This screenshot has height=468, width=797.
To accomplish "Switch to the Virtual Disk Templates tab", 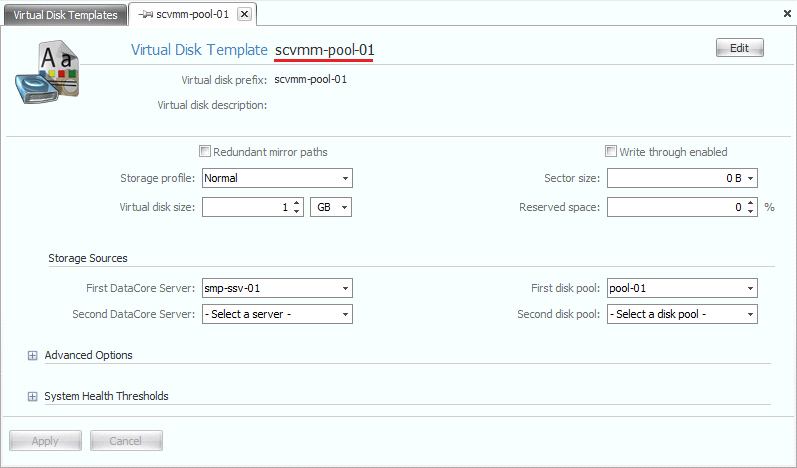I will (65, 15).
